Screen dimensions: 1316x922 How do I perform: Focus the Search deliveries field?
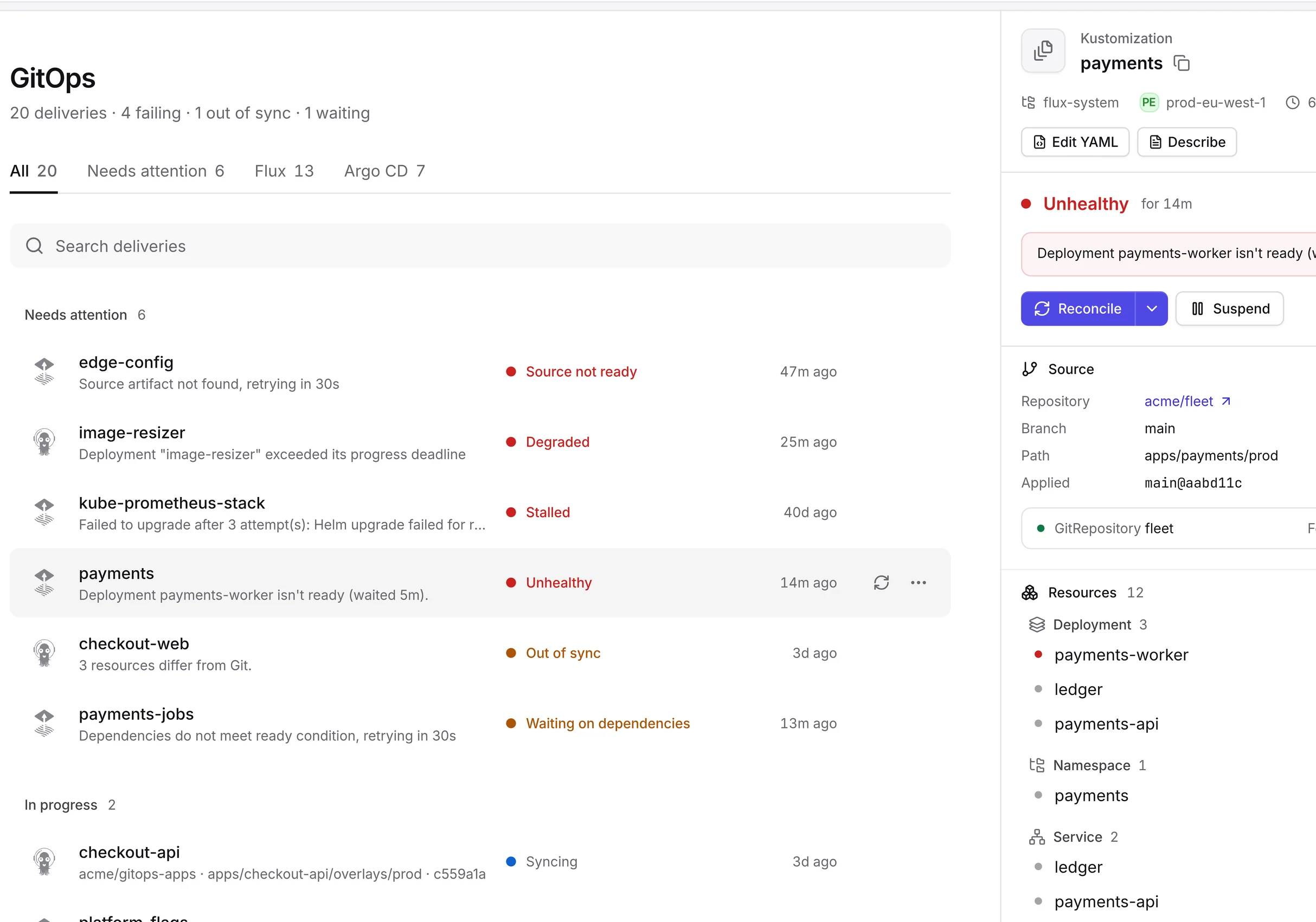point(480,246)
